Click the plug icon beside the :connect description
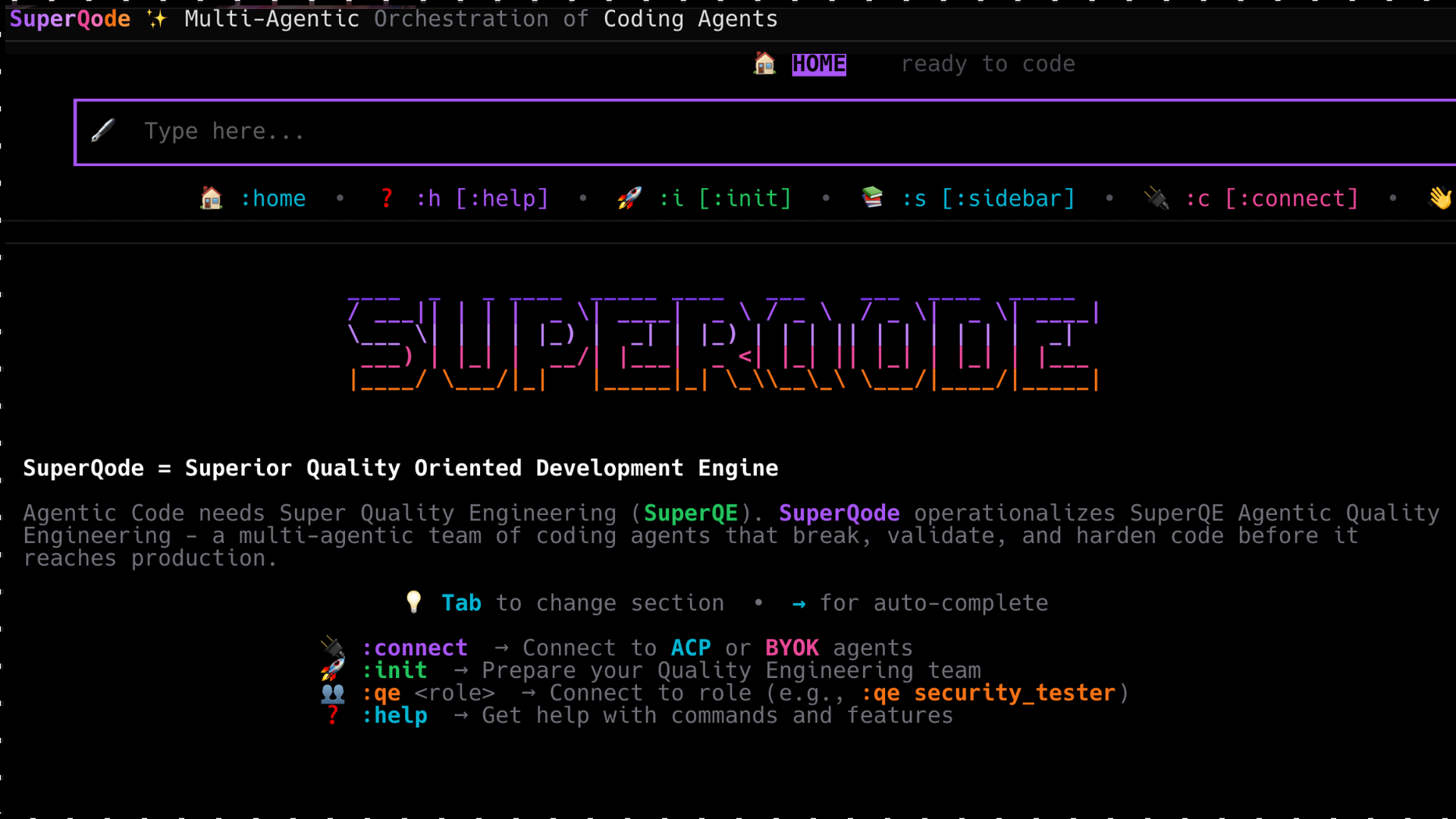1456x819 pixels. click(331, 647)
